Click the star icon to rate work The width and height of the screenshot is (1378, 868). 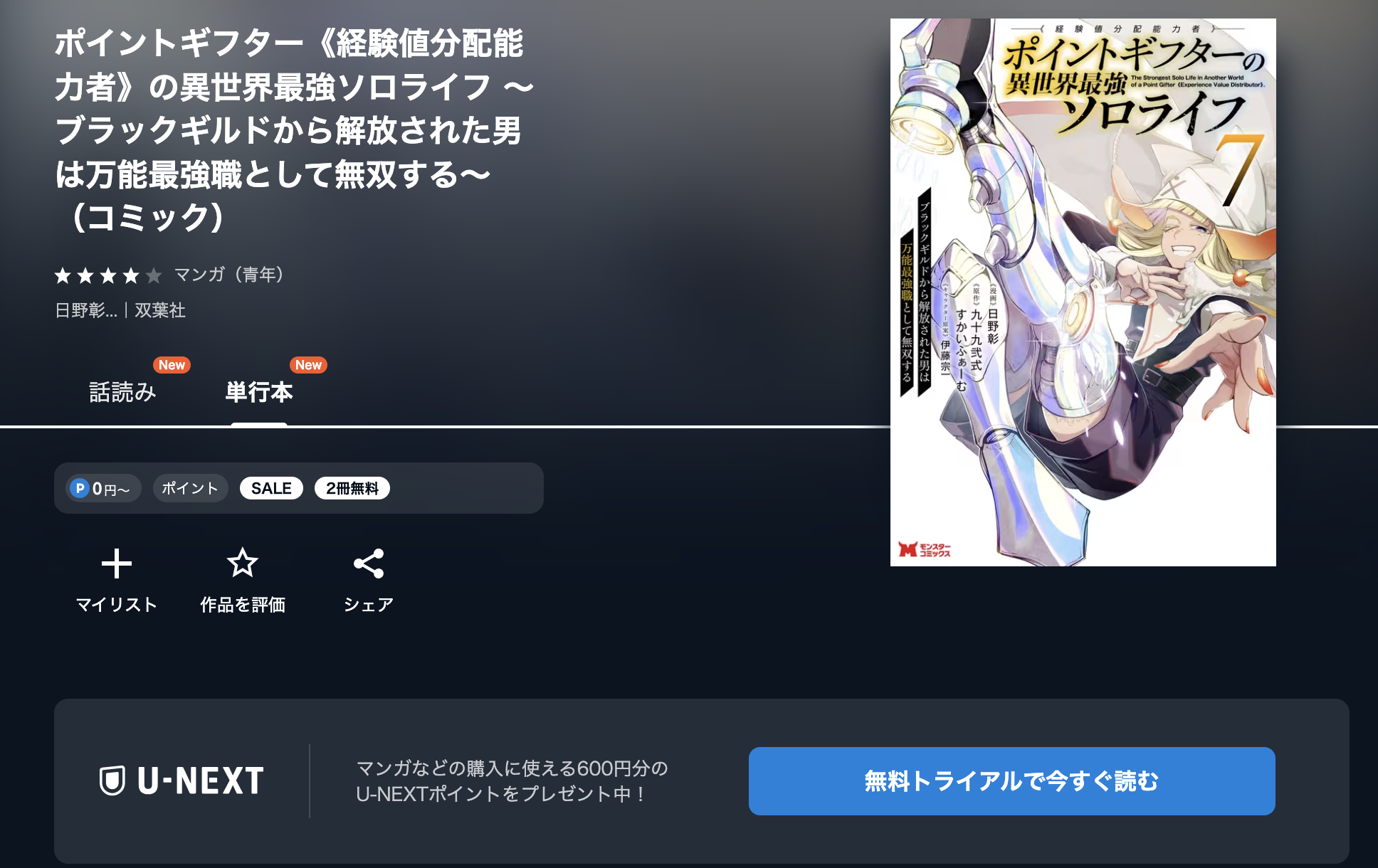click(x=242, y=563)
